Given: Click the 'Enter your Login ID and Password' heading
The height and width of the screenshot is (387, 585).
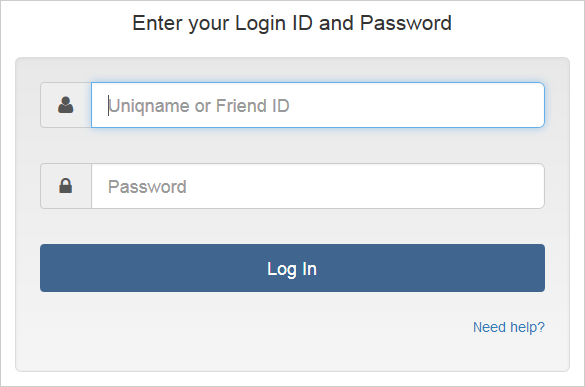Looking at the screenshot, I should point(292,23).
